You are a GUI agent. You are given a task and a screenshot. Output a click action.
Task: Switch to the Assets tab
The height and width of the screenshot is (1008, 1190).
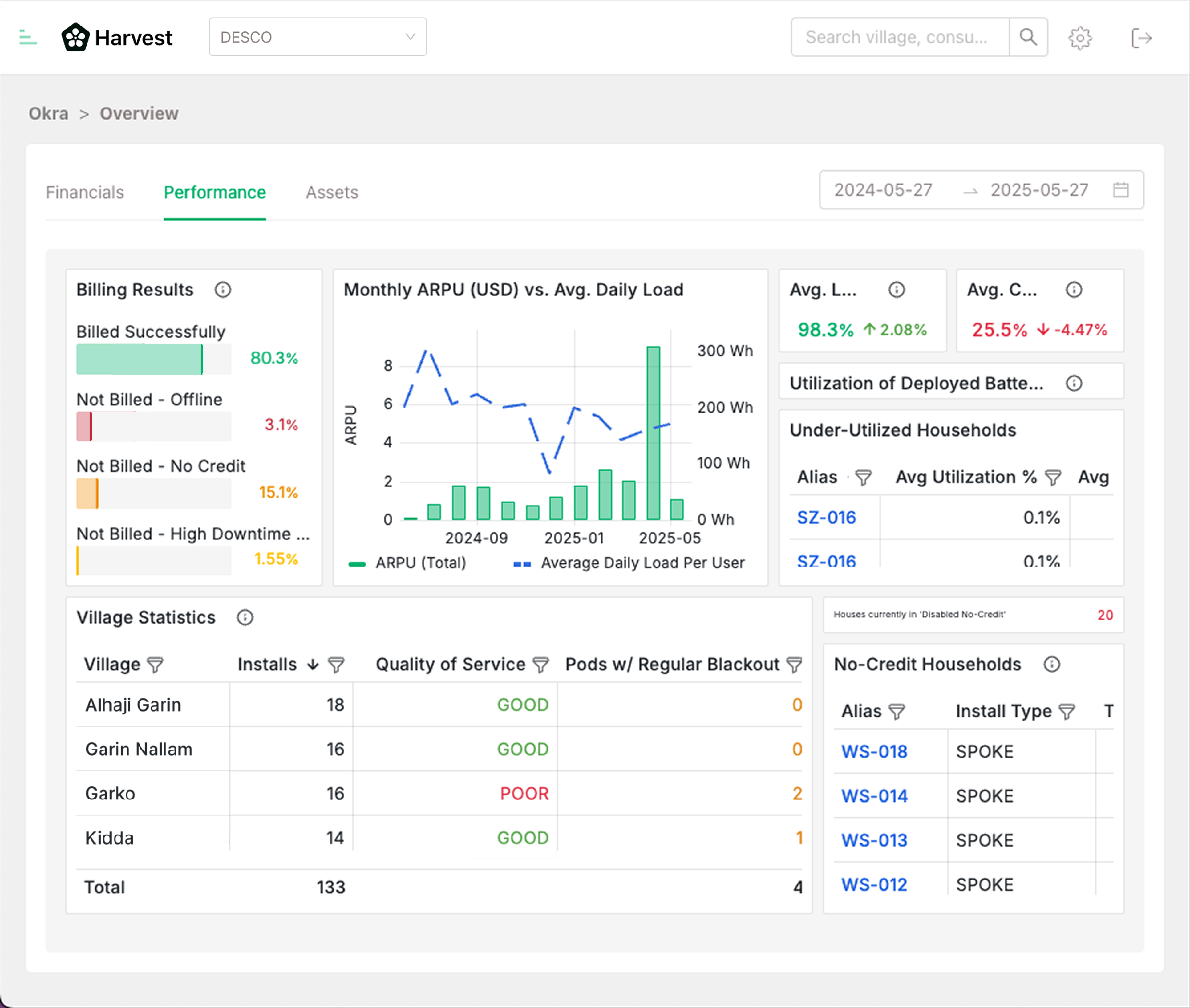click(x=332, y=193)
